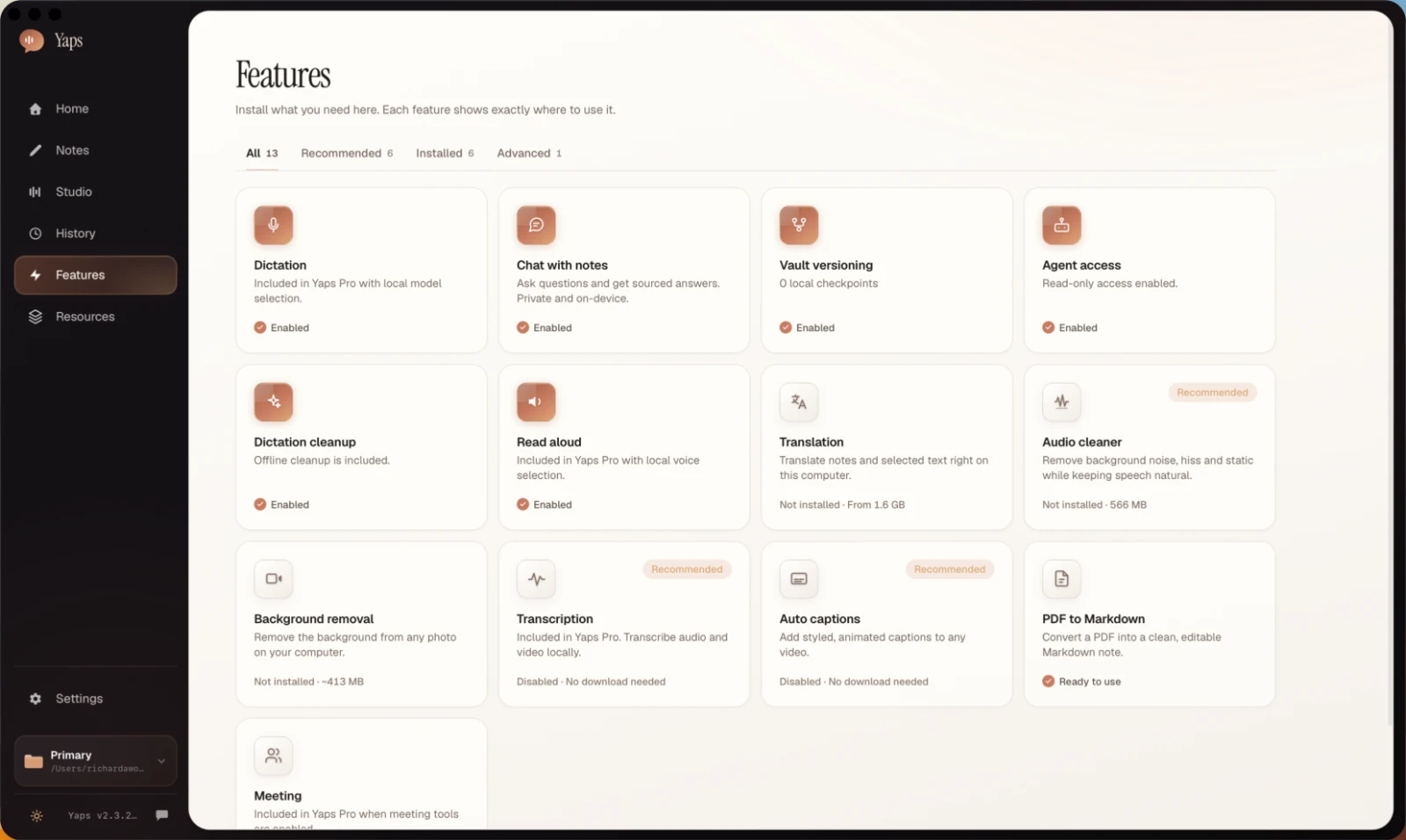This screenshot has height=840, width=1406.
Task: Click the Agent access robot icon
Action: click(1062, 225)
